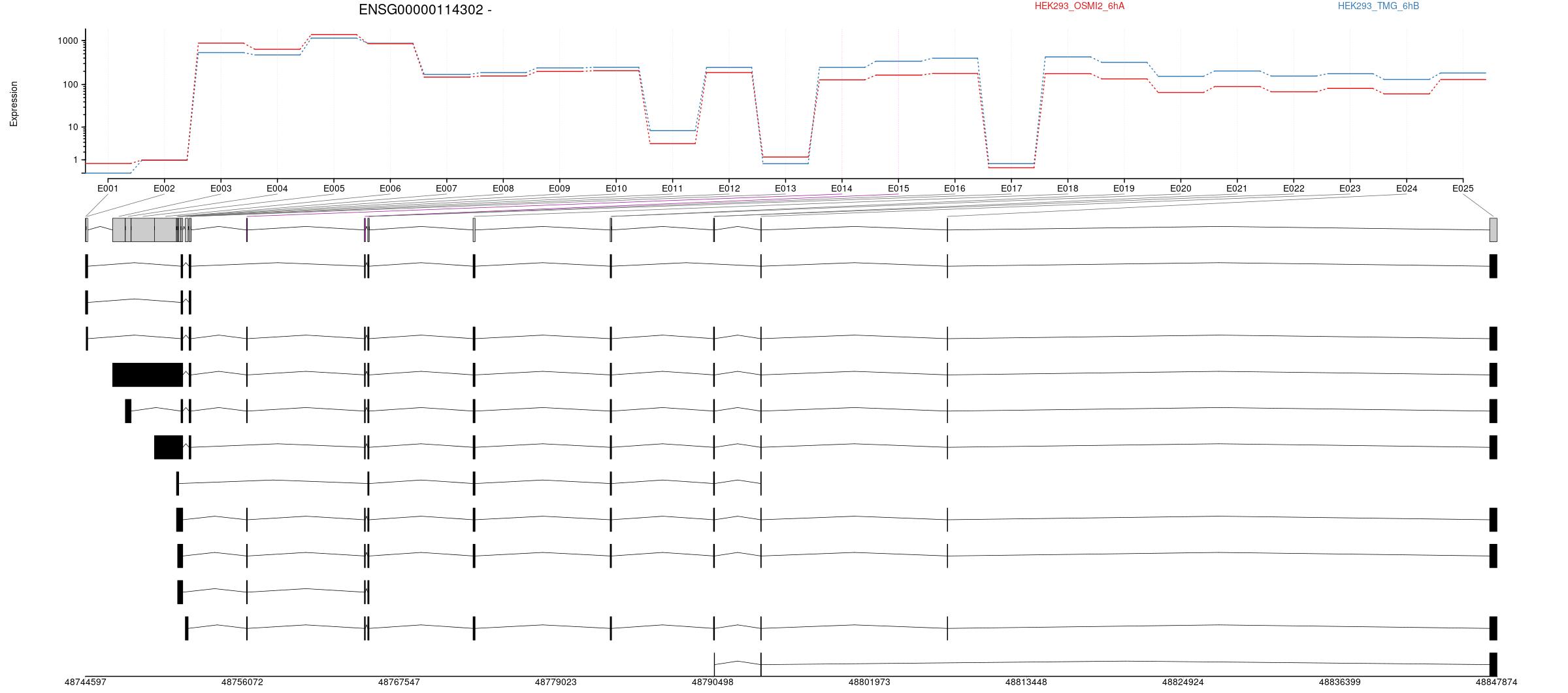Viewport: 1568px width, 693px height.
Task: Click the blue E001 expression segment
Action: tap(108, 173)
